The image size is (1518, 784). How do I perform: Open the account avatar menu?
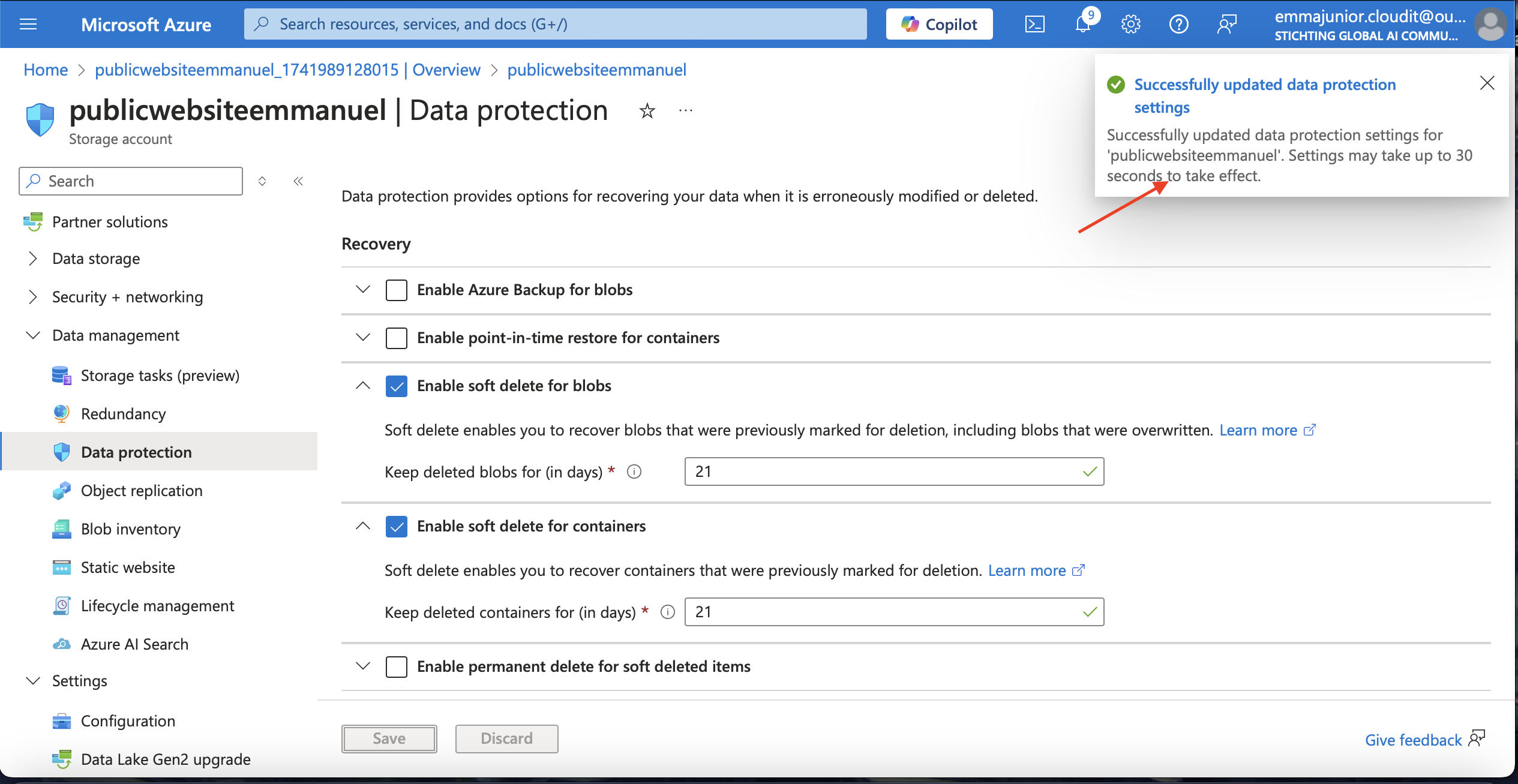1490,24
